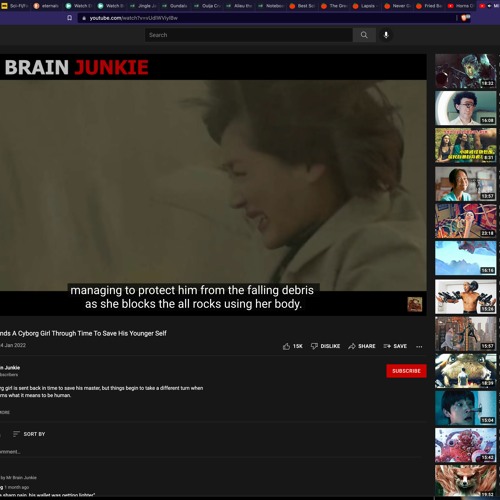Activate voice search microphone icon
Screen dimensions: 500x500
[x=386, y=35]
